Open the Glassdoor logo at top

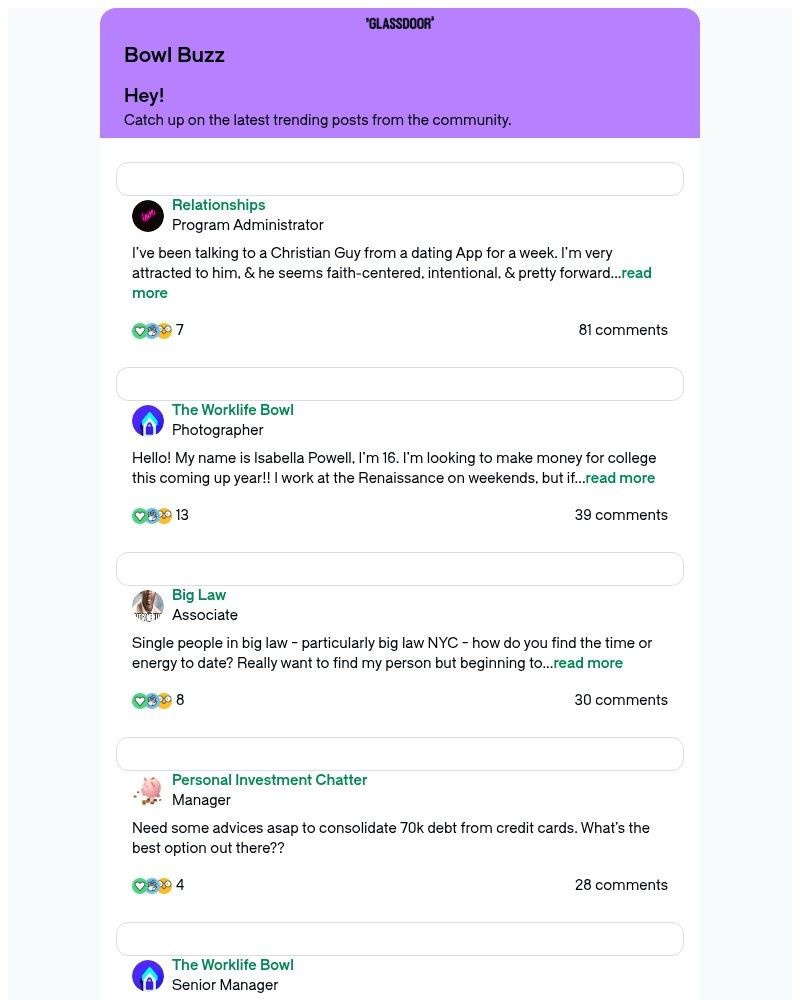click(x=400, y=24)
